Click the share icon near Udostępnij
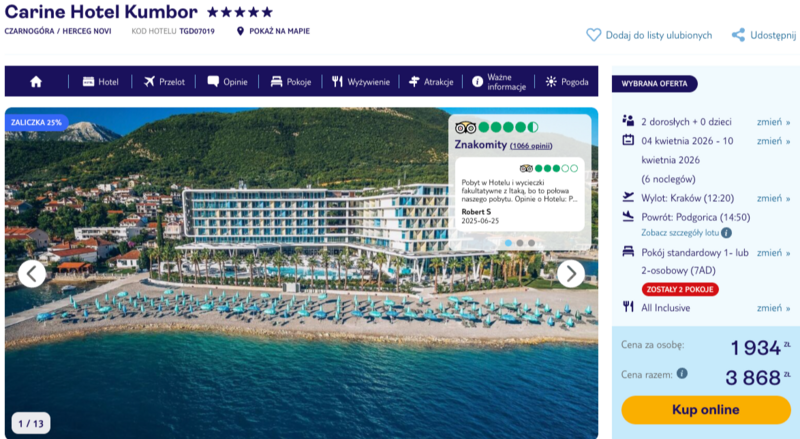Viewport: 800px width, 439px height. pos(738,35)
